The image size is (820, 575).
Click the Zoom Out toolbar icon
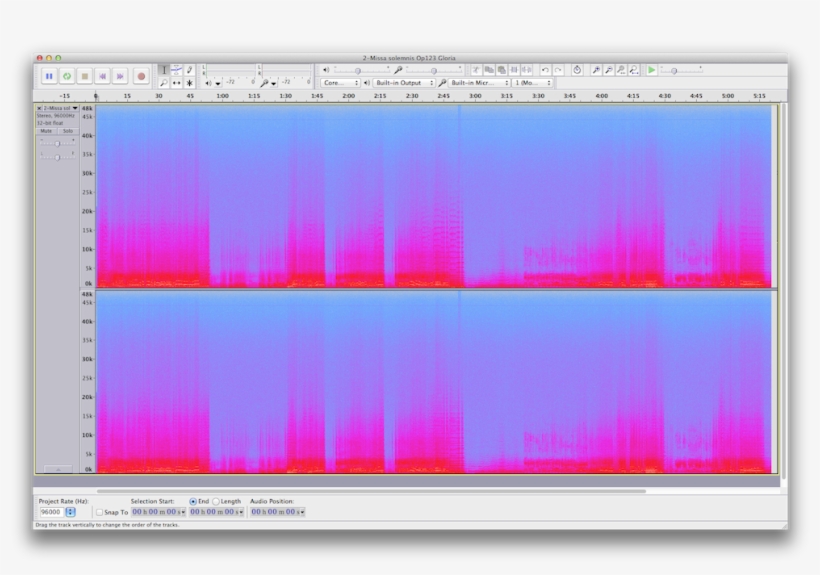point(609,70)
